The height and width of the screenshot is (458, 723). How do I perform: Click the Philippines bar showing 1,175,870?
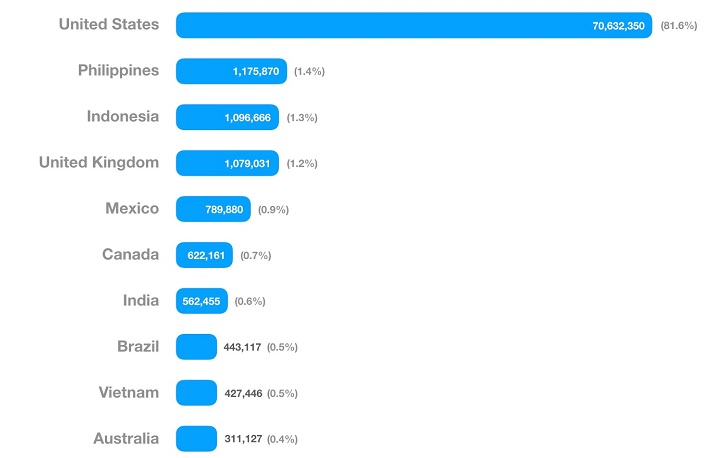pos(231,71)
